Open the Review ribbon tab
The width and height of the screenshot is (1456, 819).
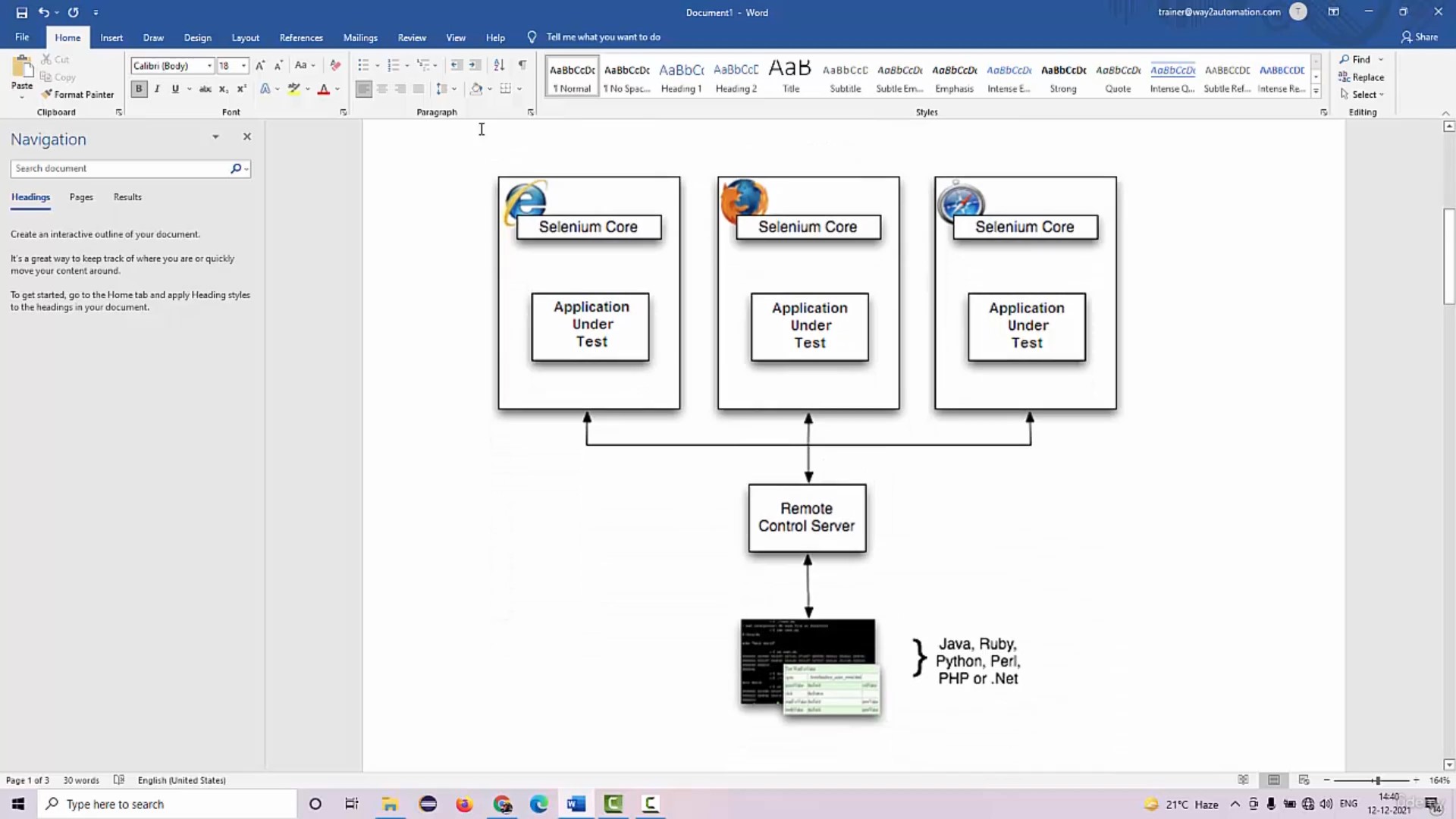(412, 37)
